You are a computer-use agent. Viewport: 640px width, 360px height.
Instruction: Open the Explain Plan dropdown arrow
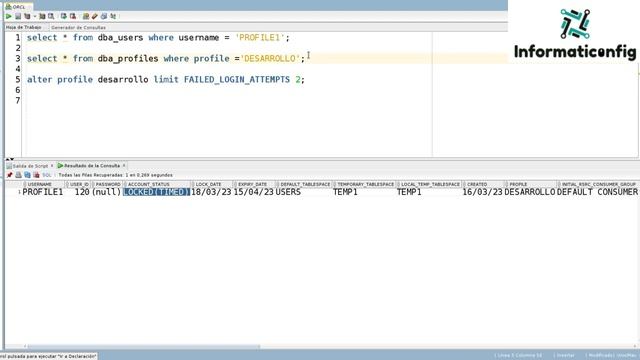coord(34,16)
